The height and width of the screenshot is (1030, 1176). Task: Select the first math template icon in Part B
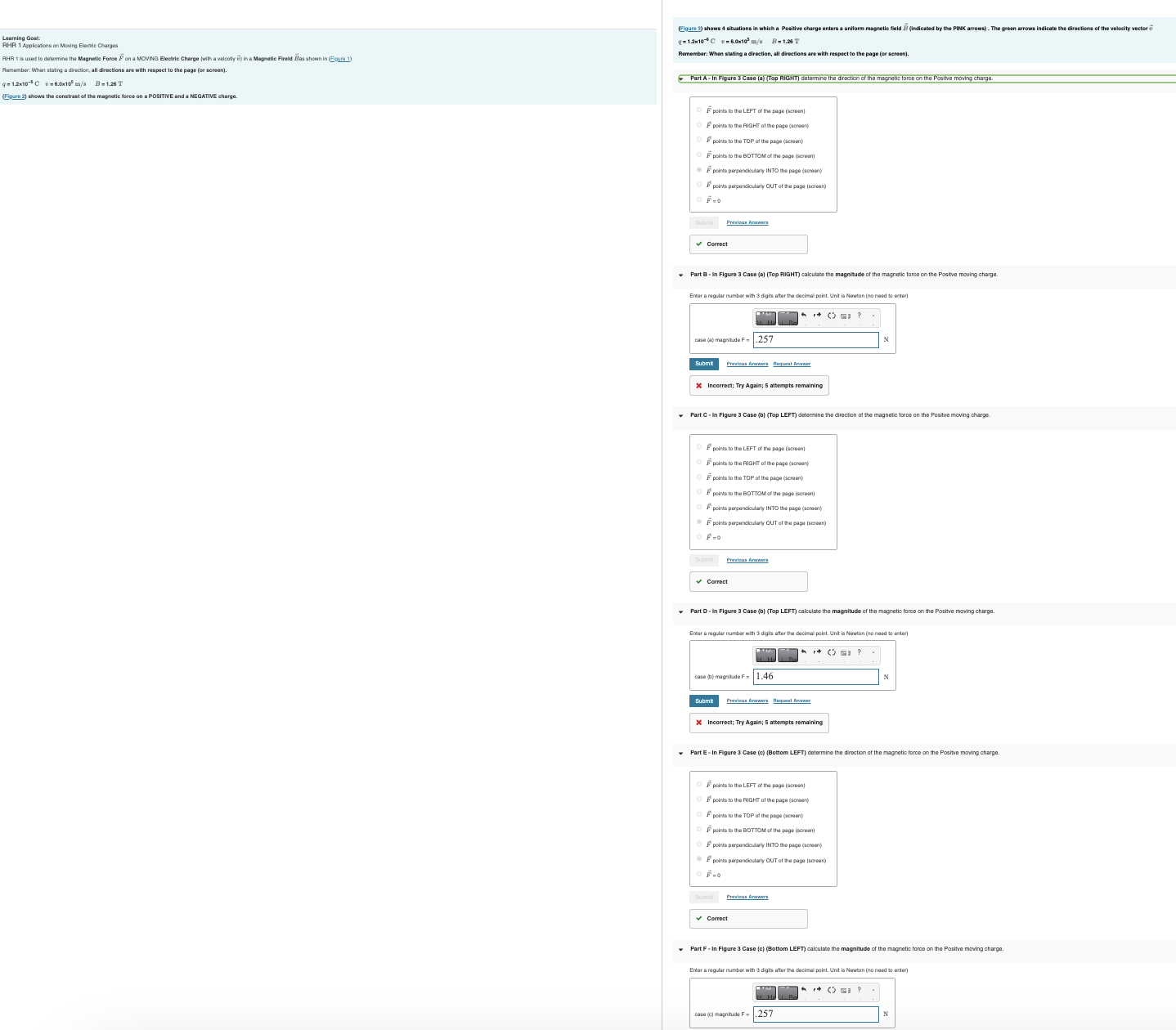765,317
